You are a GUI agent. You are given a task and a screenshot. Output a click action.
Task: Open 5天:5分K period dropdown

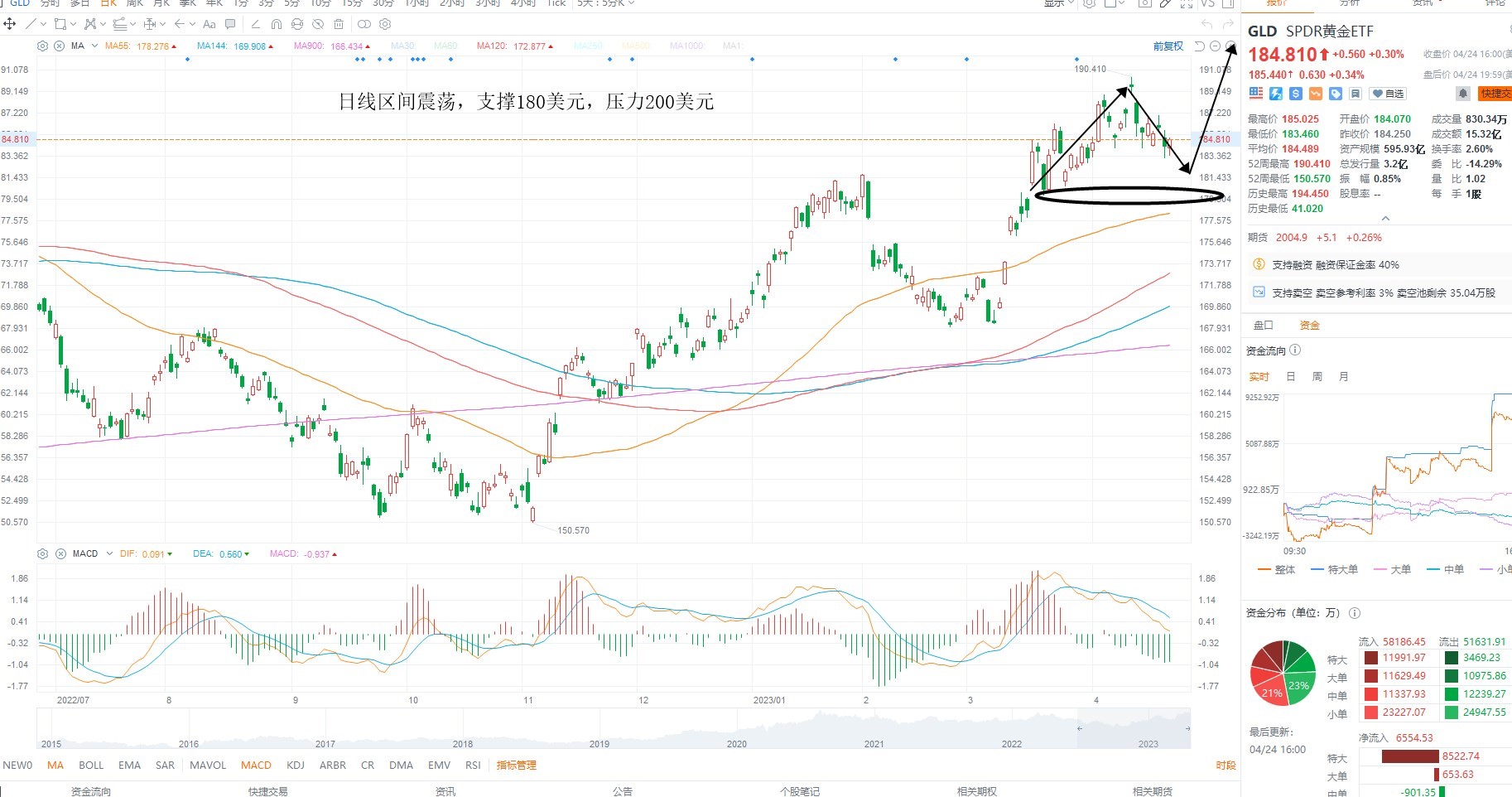605,3
